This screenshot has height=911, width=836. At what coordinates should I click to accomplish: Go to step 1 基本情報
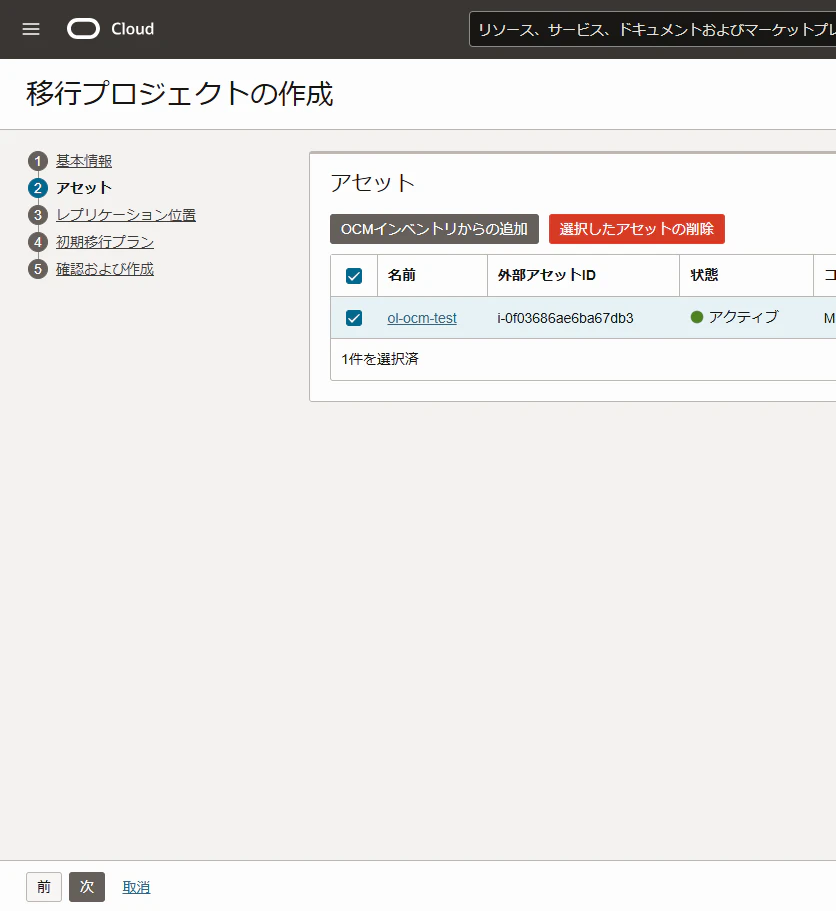[84, 161]
